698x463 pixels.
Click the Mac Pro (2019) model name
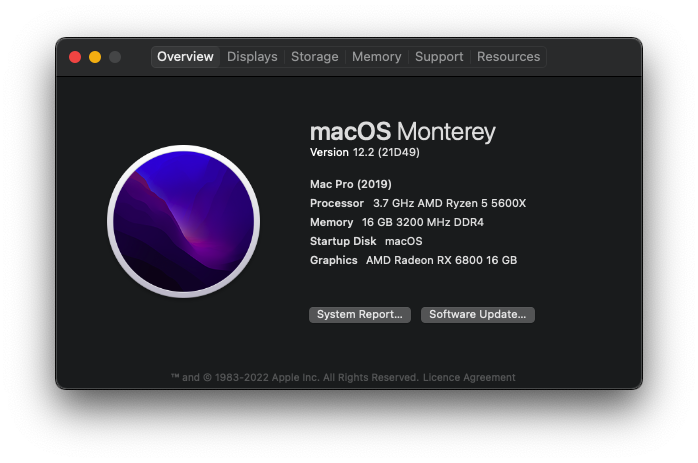351,184
